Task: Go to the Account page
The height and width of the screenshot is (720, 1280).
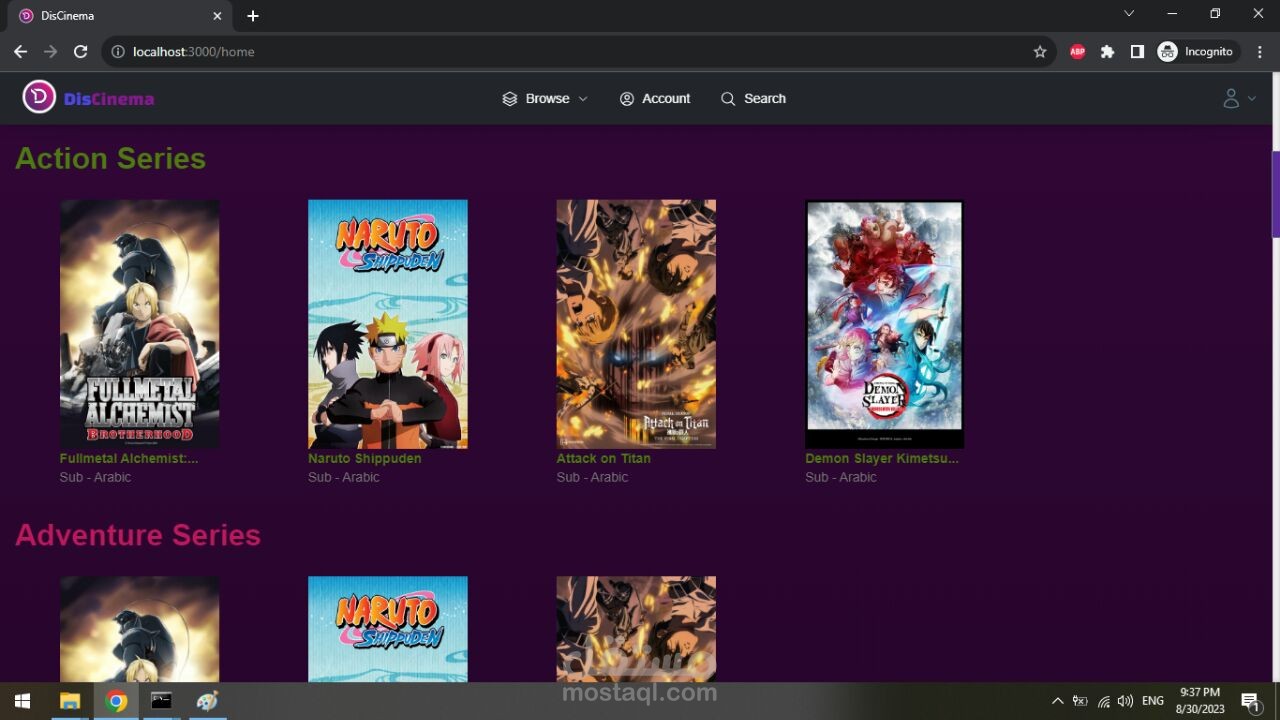Action: pos(655,98)
